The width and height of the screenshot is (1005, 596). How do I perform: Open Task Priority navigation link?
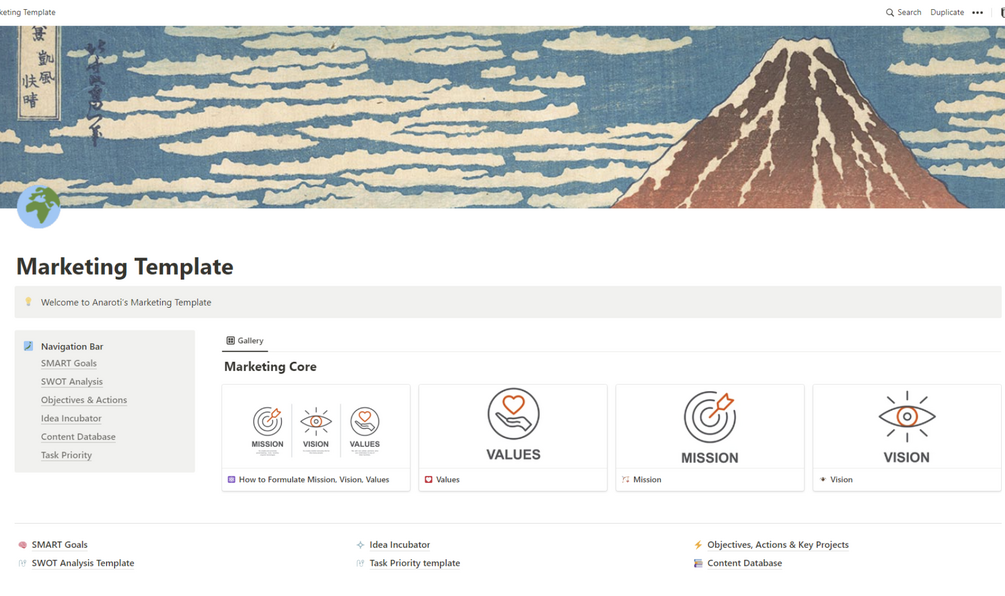click(x=66, y=455)
